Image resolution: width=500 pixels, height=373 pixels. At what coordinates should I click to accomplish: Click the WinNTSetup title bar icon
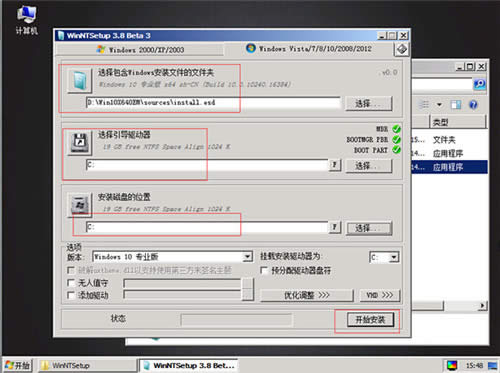(x=61, y=35)
